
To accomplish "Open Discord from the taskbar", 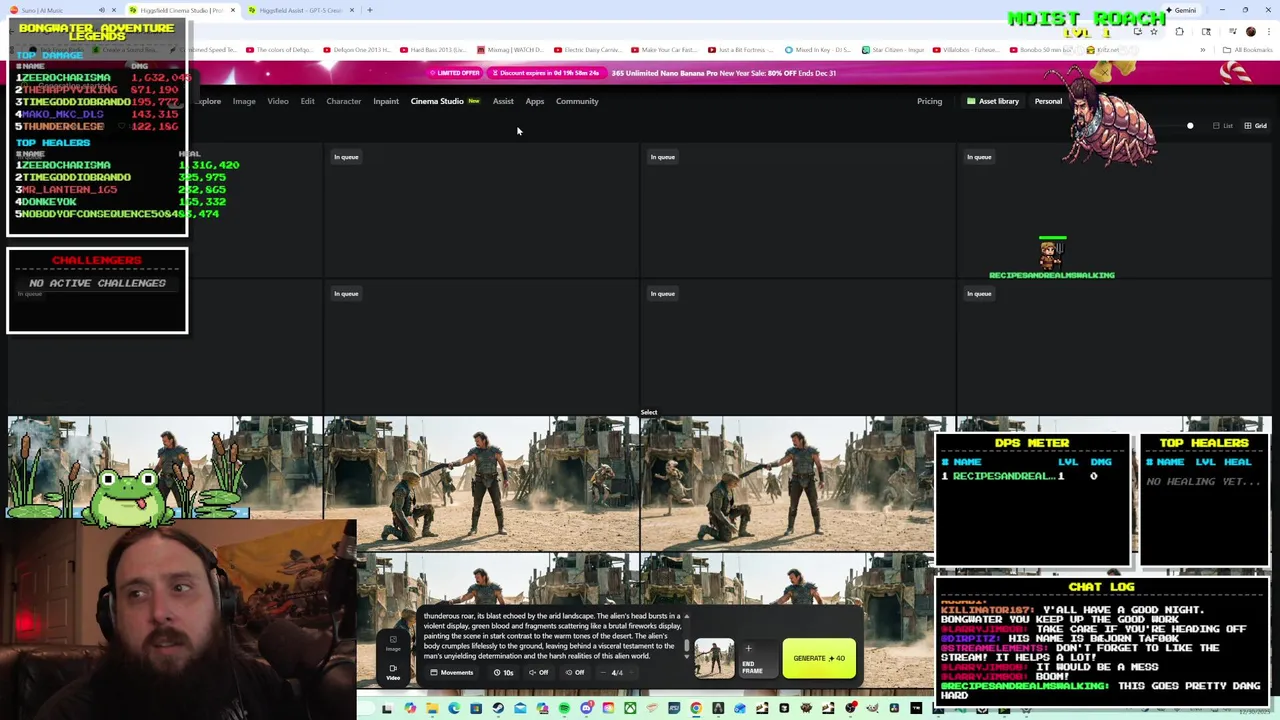I will coord(587,709).
